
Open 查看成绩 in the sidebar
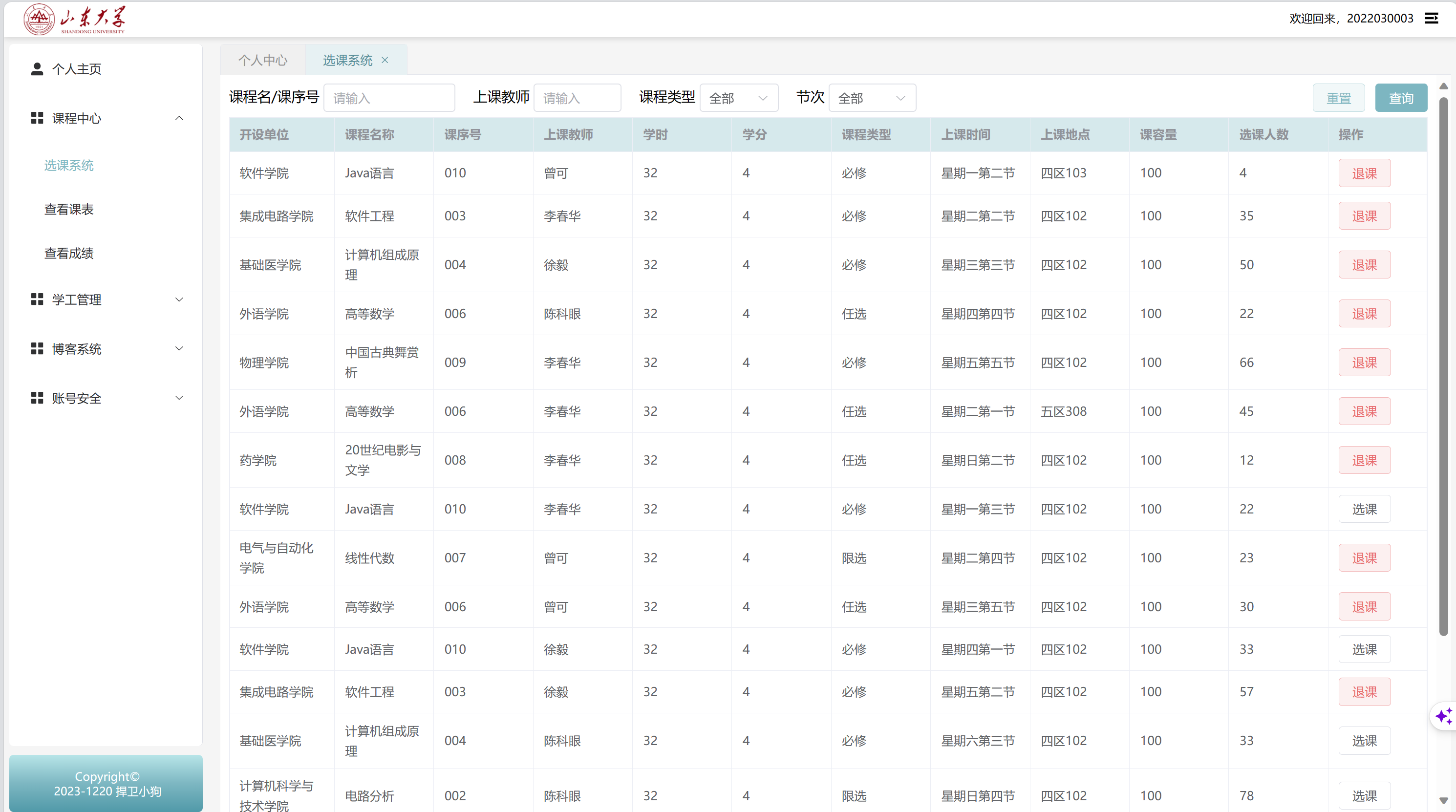(x=69, y=253)
